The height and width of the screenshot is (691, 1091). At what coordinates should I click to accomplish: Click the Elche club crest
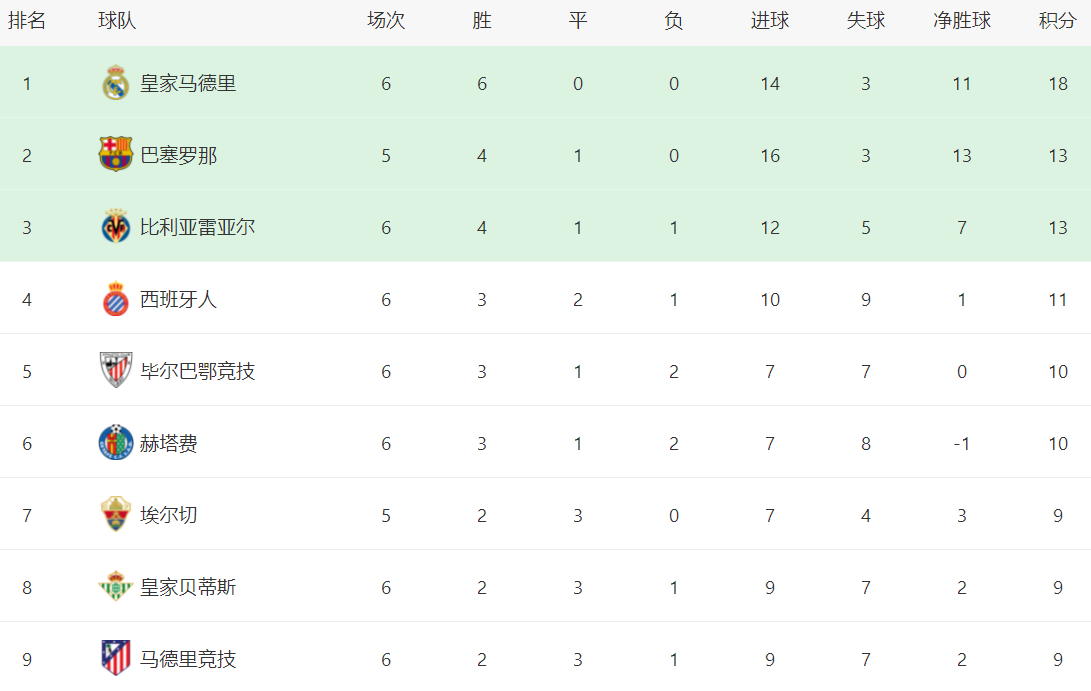pyautogui.click(x=116, y=515)
